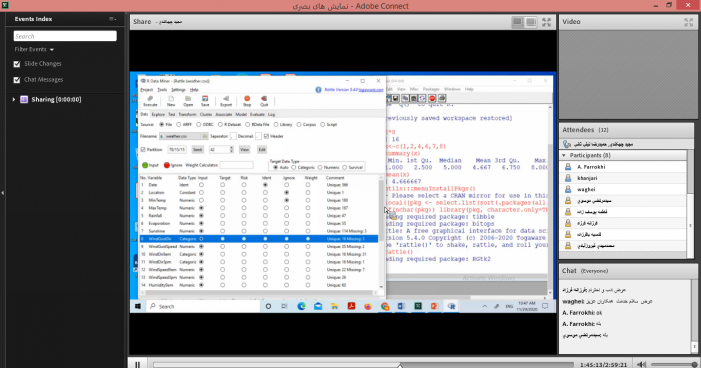The width and height of the screenshot is (701, 368).
Task: Pause the recording playback
Action: pyautogui.click(x=137, y=364)
